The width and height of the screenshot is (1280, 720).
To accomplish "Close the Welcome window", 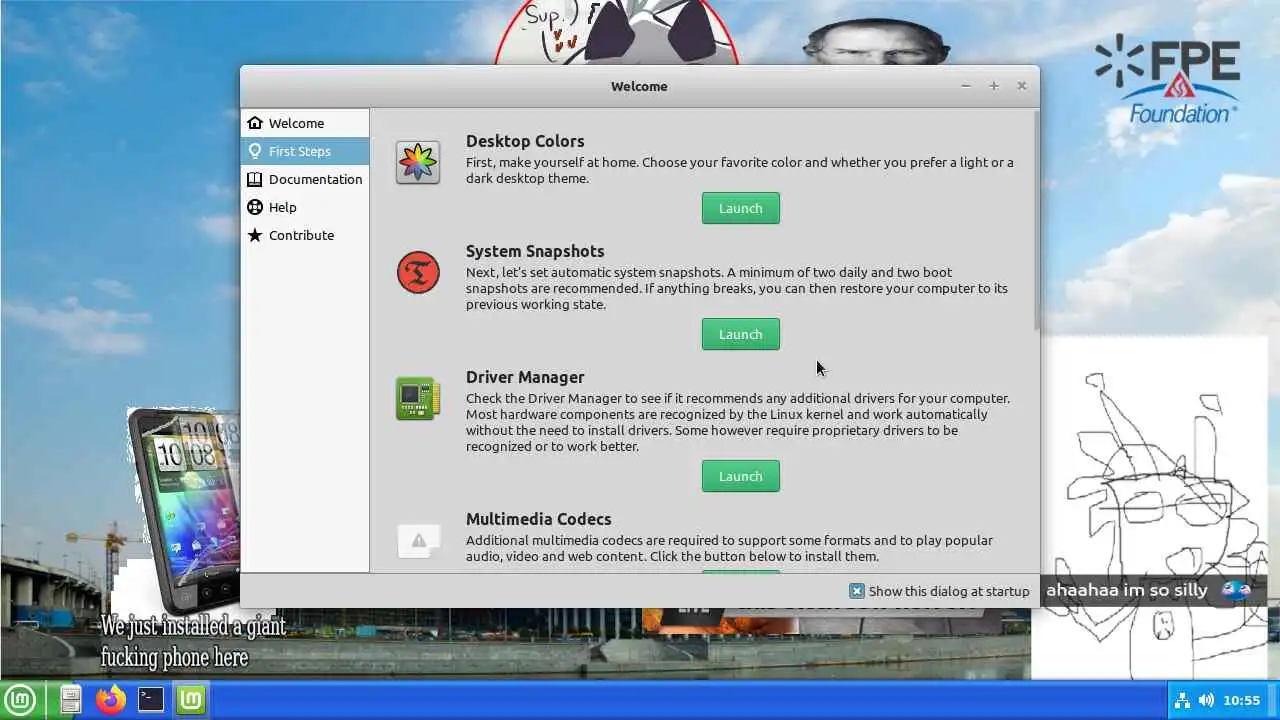I will 1022,86.
